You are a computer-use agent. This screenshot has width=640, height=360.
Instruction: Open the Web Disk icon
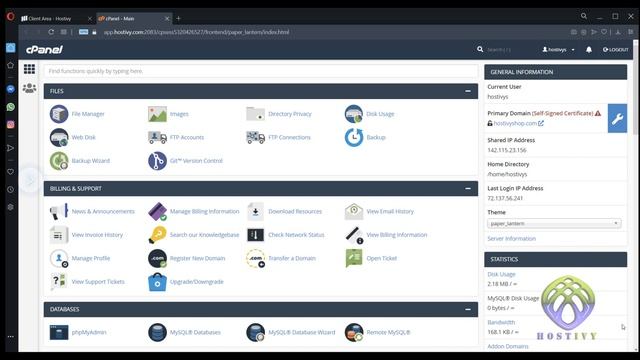59,138
